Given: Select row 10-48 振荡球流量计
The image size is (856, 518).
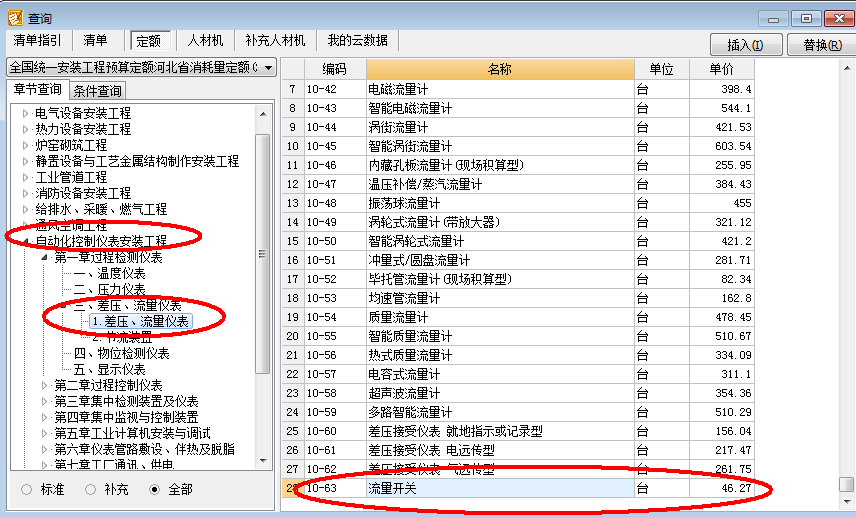Looking at the screenshot, I should pyautogui.click(x=518, y=203).
